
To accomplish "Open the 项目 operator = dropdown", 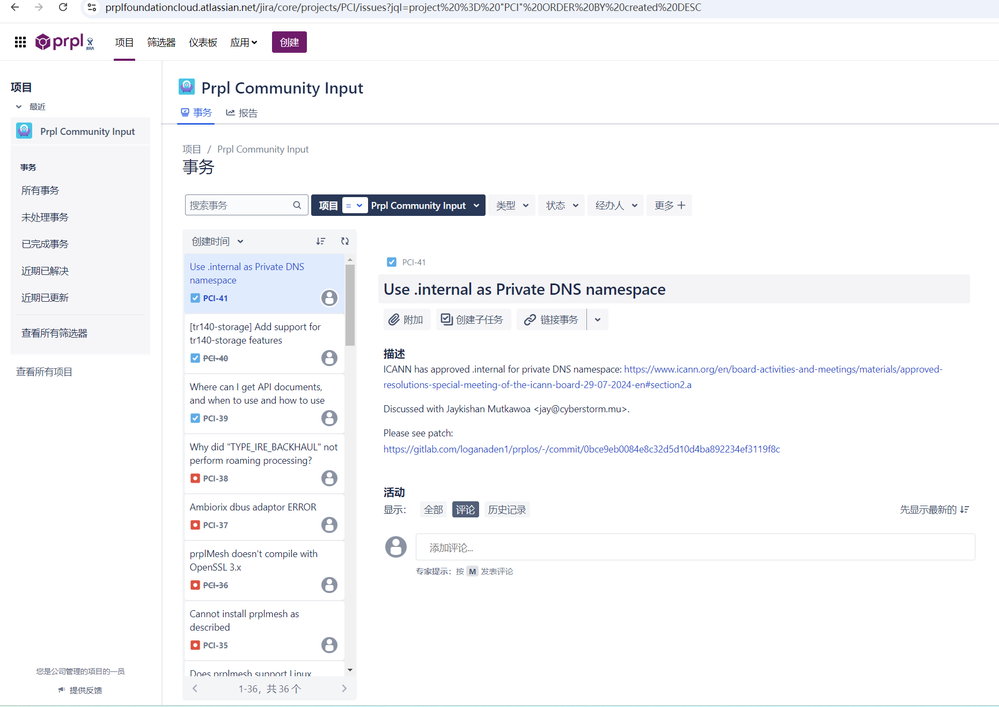I will (x=354, y=205).
